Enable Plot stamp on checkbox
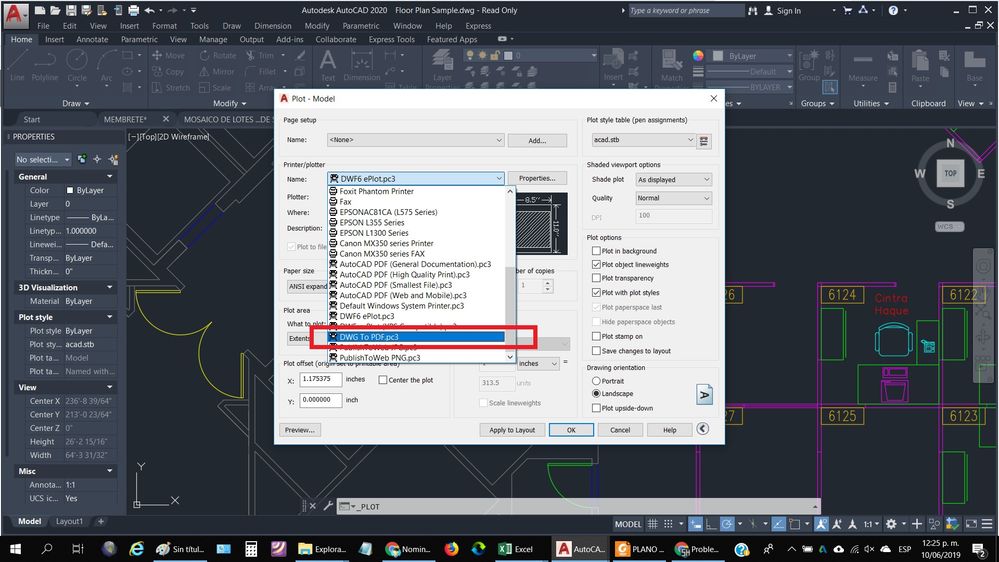The width and height of the screenshot is (999, 562). click(596, 336)
